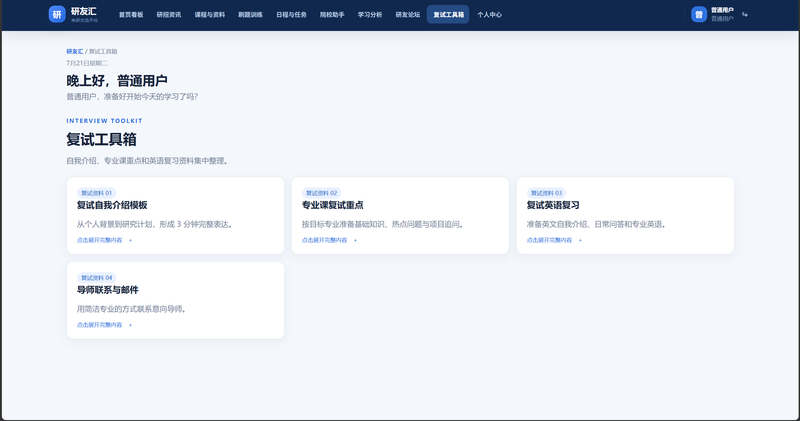Screen dimensions: 800x421
Task: Select the active 复试工具箱 tab
Action: point(448,15)
